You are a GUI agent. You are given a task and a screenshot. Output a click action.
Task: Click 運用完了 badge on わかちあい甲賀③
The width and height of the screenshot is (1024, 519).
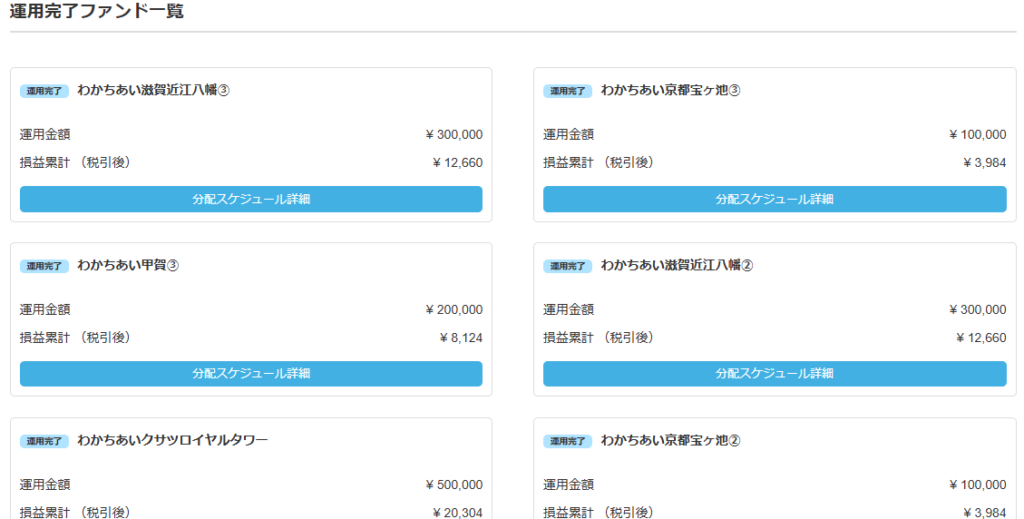[x=44, y=266]
